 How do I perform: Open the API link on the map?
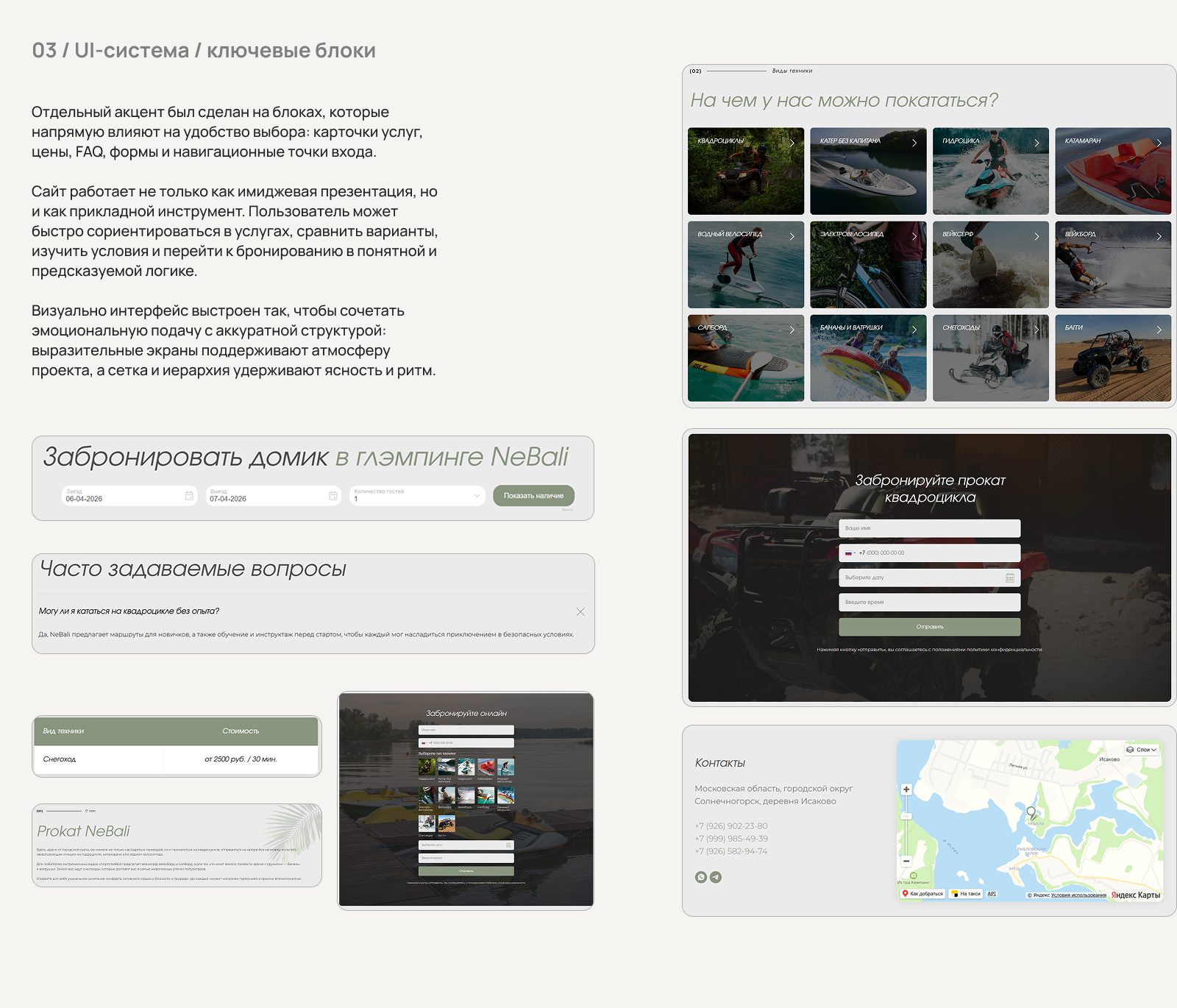click(x=992, y=894)
